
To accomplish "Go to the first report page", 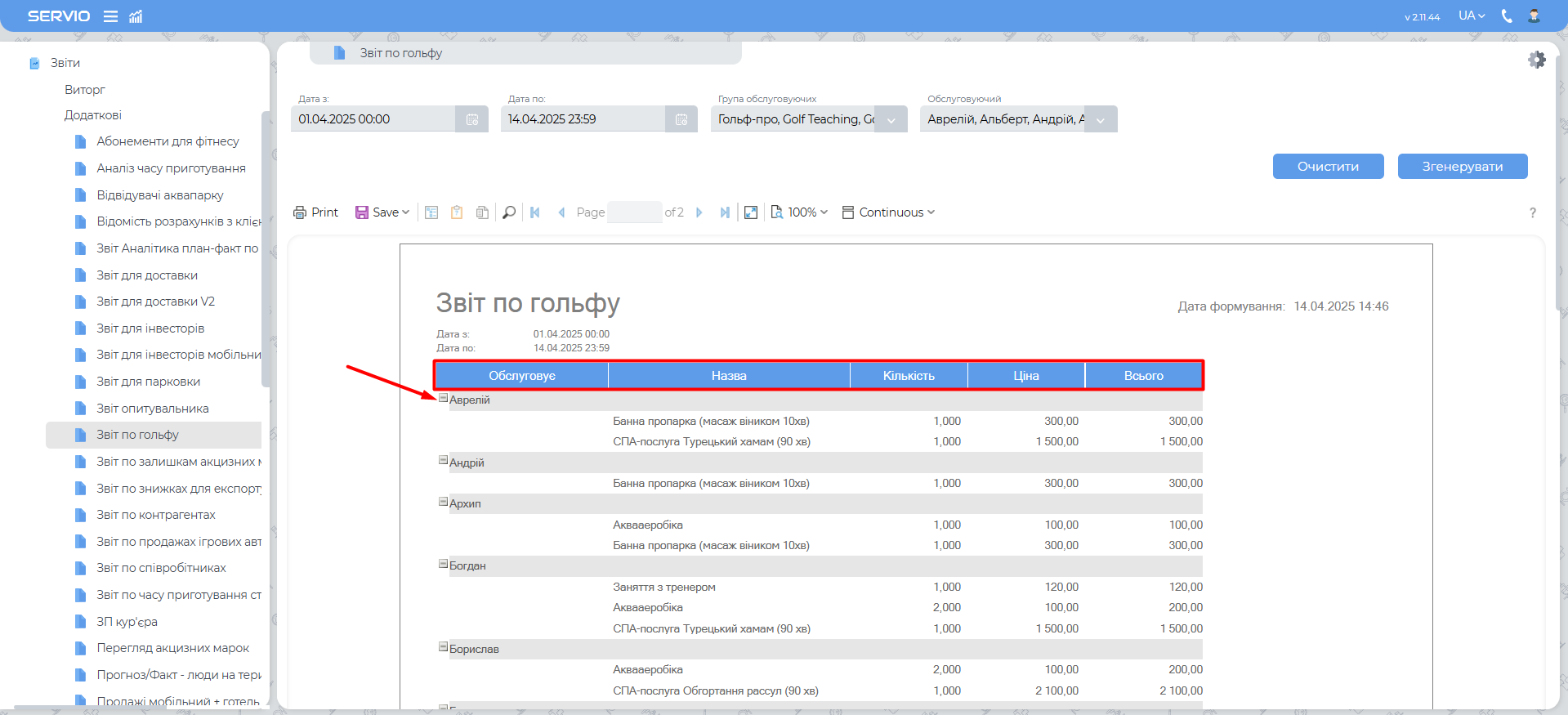I will [x=535, y=212].
